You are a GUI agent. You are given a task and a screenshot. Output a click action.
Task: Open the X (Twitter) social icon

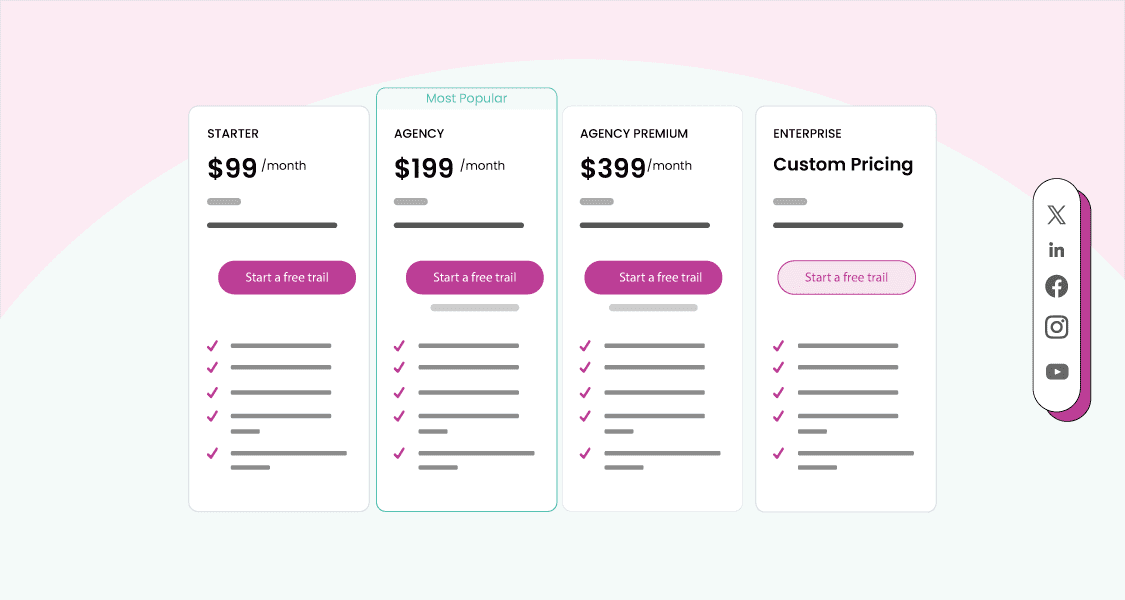coord(1056,214)
